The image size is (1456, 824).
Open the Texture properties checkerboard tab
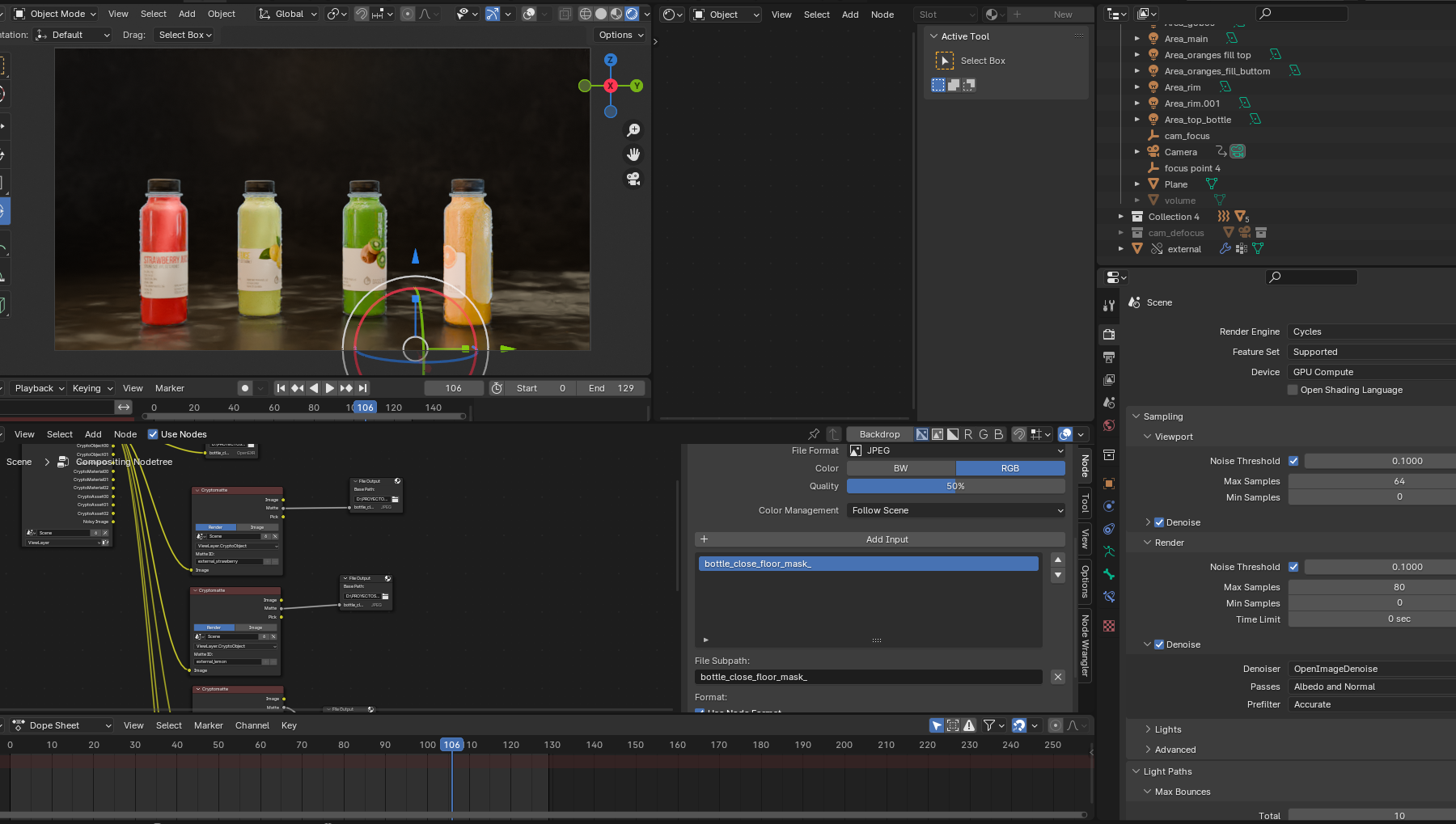coord(1109,626)
